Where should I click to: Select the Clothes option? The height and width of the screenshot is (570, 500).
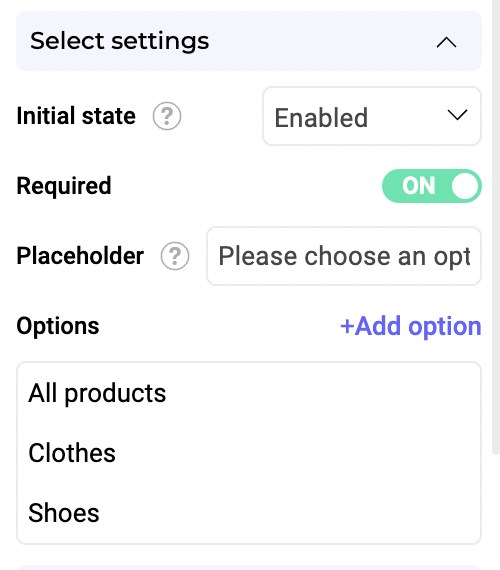[72, 453]
